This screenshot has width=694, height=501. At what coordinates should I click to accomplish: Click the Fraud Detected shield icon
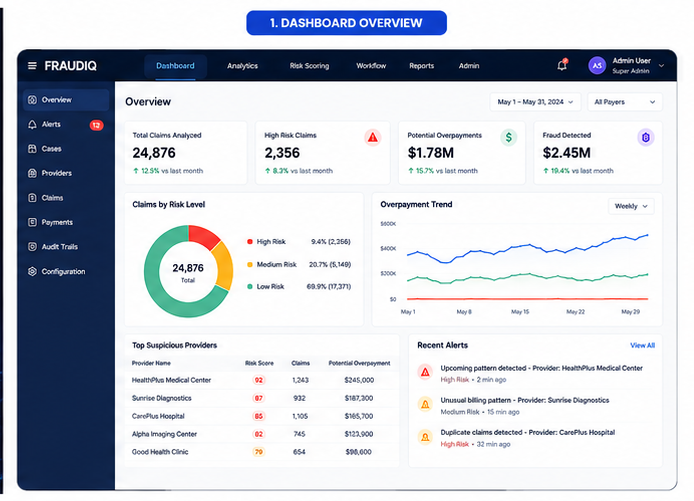click(x=645, y=137)
